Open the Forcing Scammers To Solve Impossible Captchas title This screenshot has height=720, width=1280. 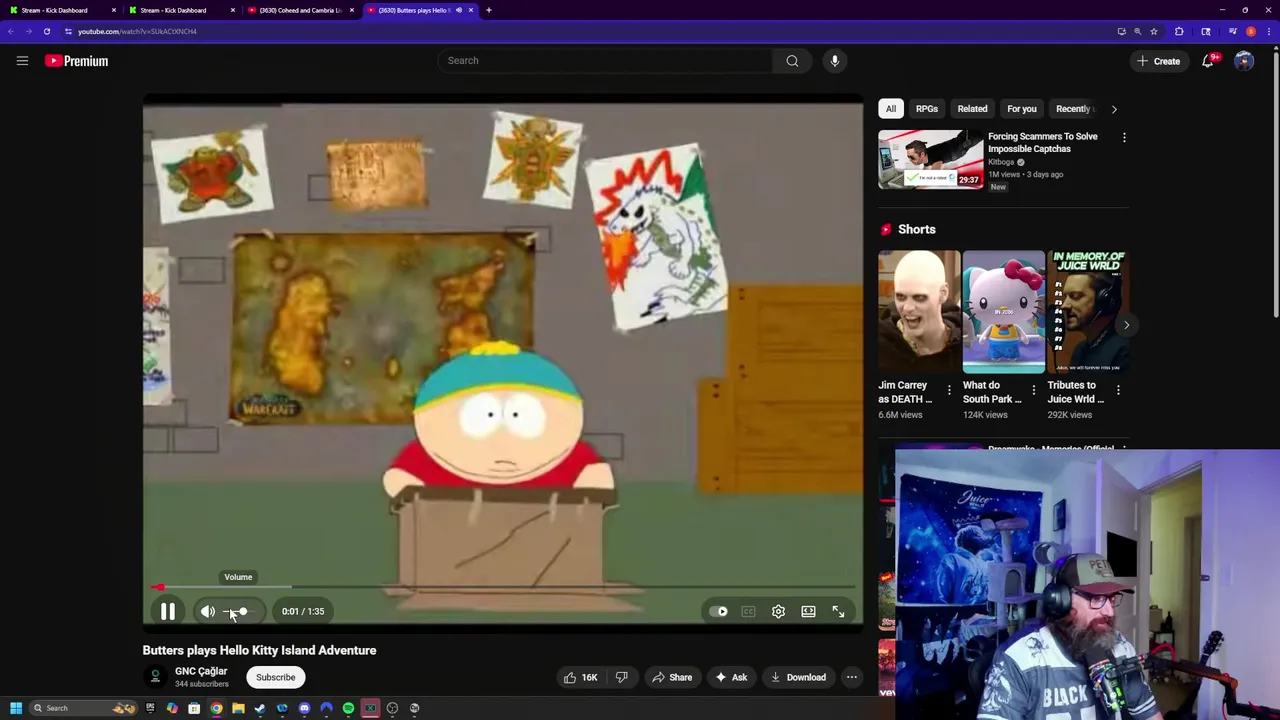click(x=1042, y=142)
